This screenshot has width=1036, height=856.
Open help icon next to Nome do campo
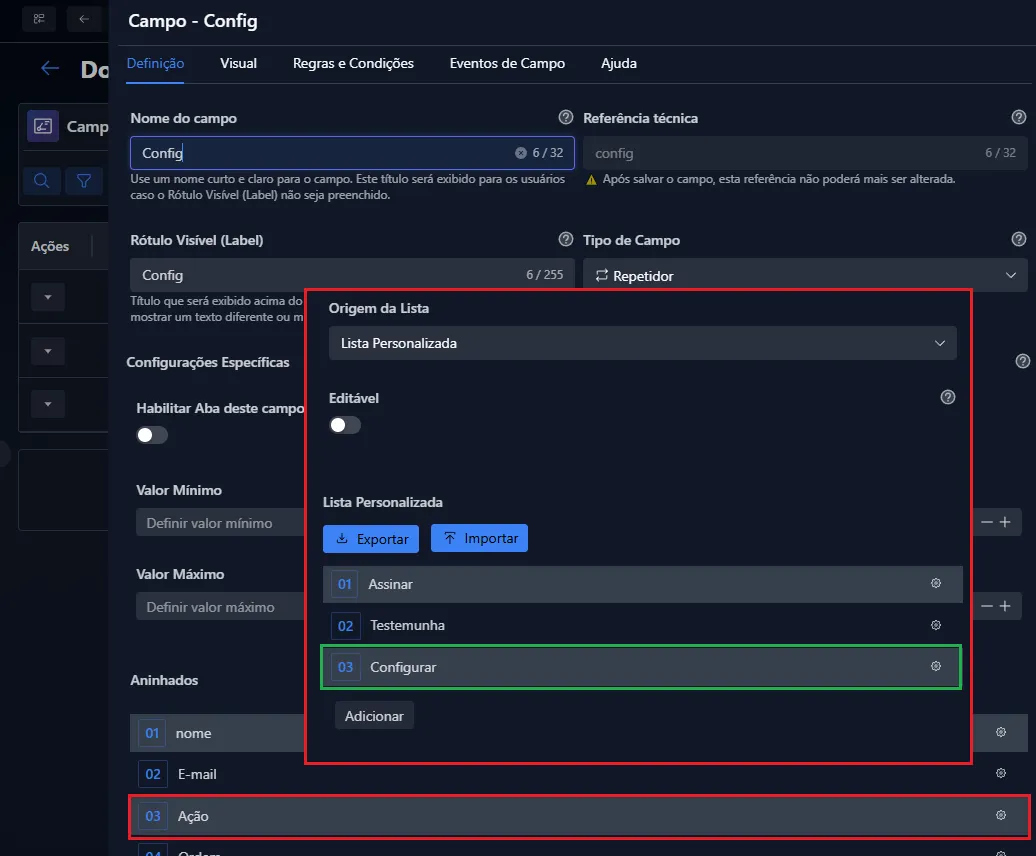(x=566, y=117)
